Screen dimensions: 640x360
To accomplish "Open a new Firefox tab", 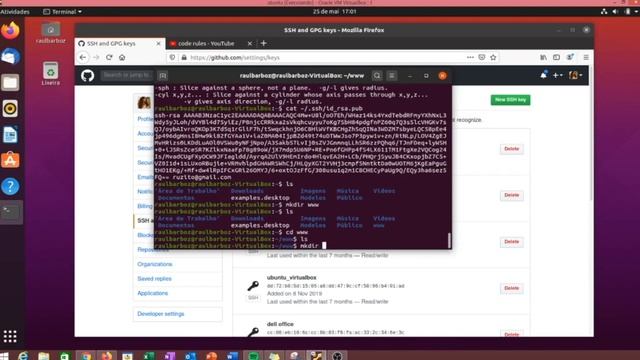I will (264, 43).
